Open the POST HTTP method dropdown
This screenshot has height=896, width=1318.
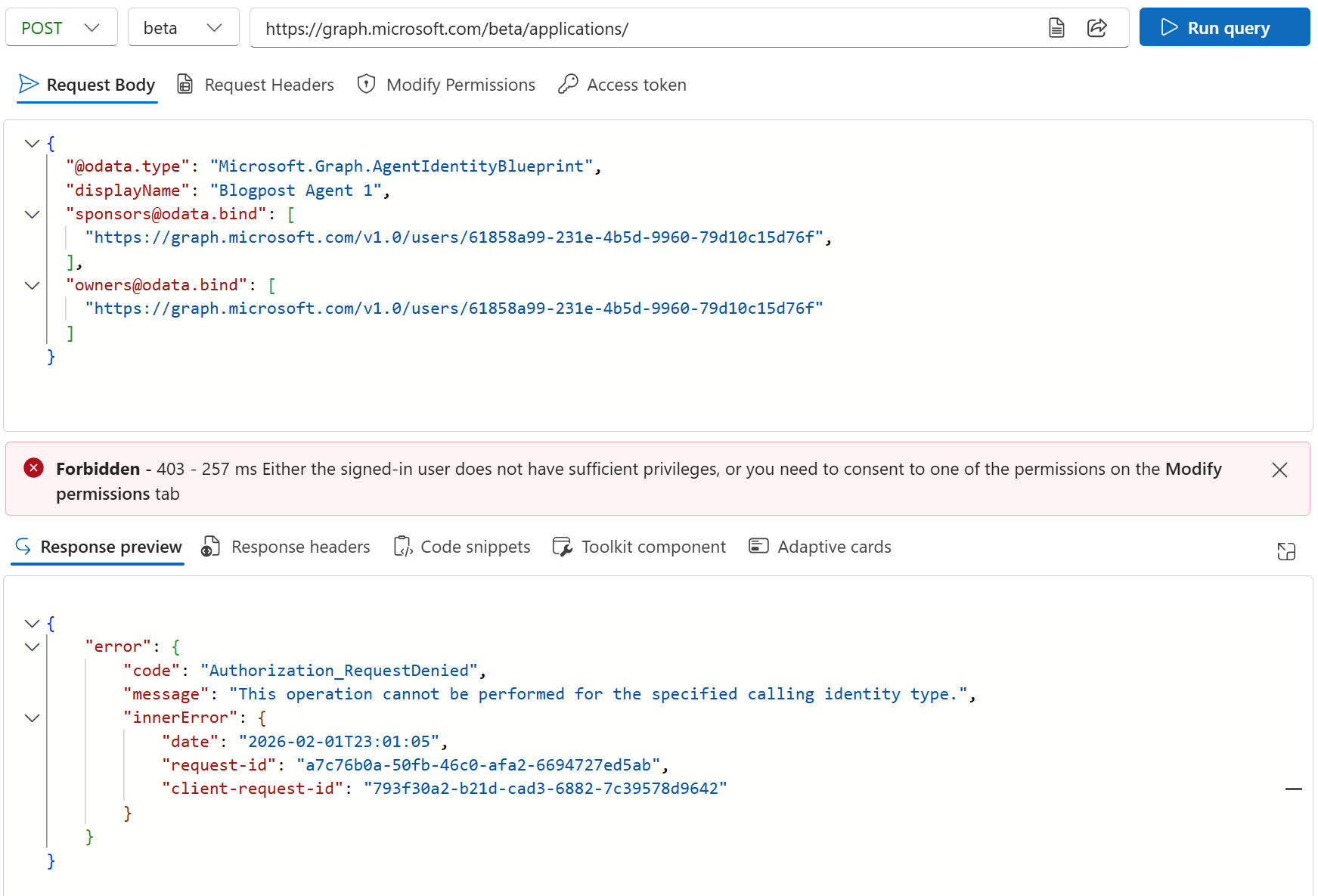pos(61,28)
